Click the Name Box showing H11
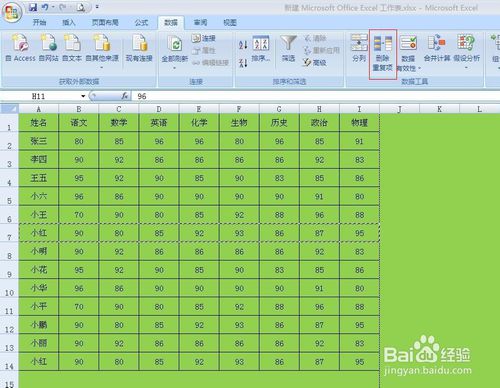 click(40, 96)
